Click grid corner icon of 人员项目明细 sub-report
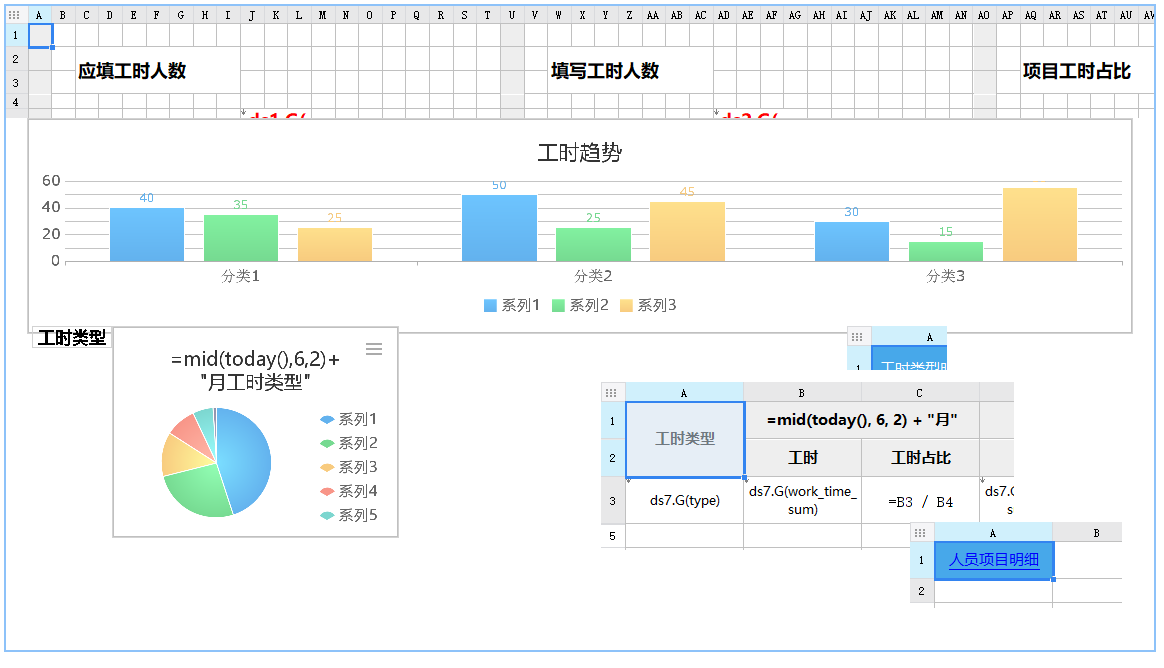This screenshot has height=668, width=1164. pos(920,533)
